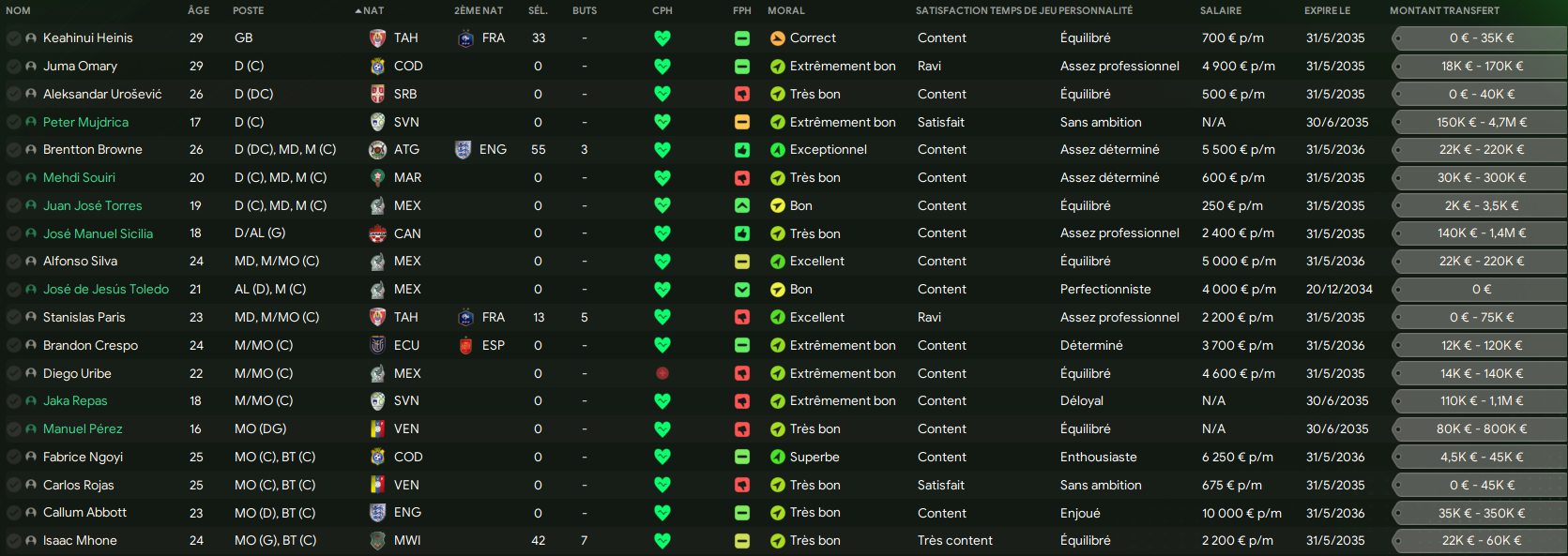This screenshot has width=1568, height=556.
Task: Sort by MONTANT TRANSFERT column header
Action: 1444,11
